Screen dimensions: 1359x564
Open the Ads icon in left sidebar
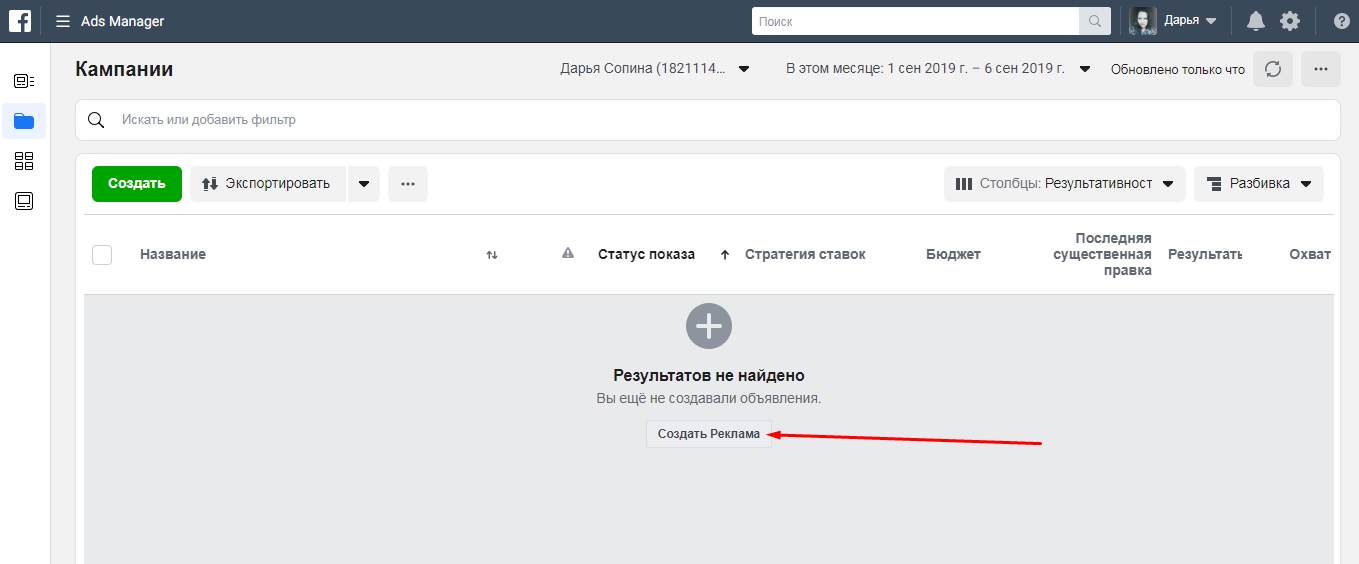point(24,201)
